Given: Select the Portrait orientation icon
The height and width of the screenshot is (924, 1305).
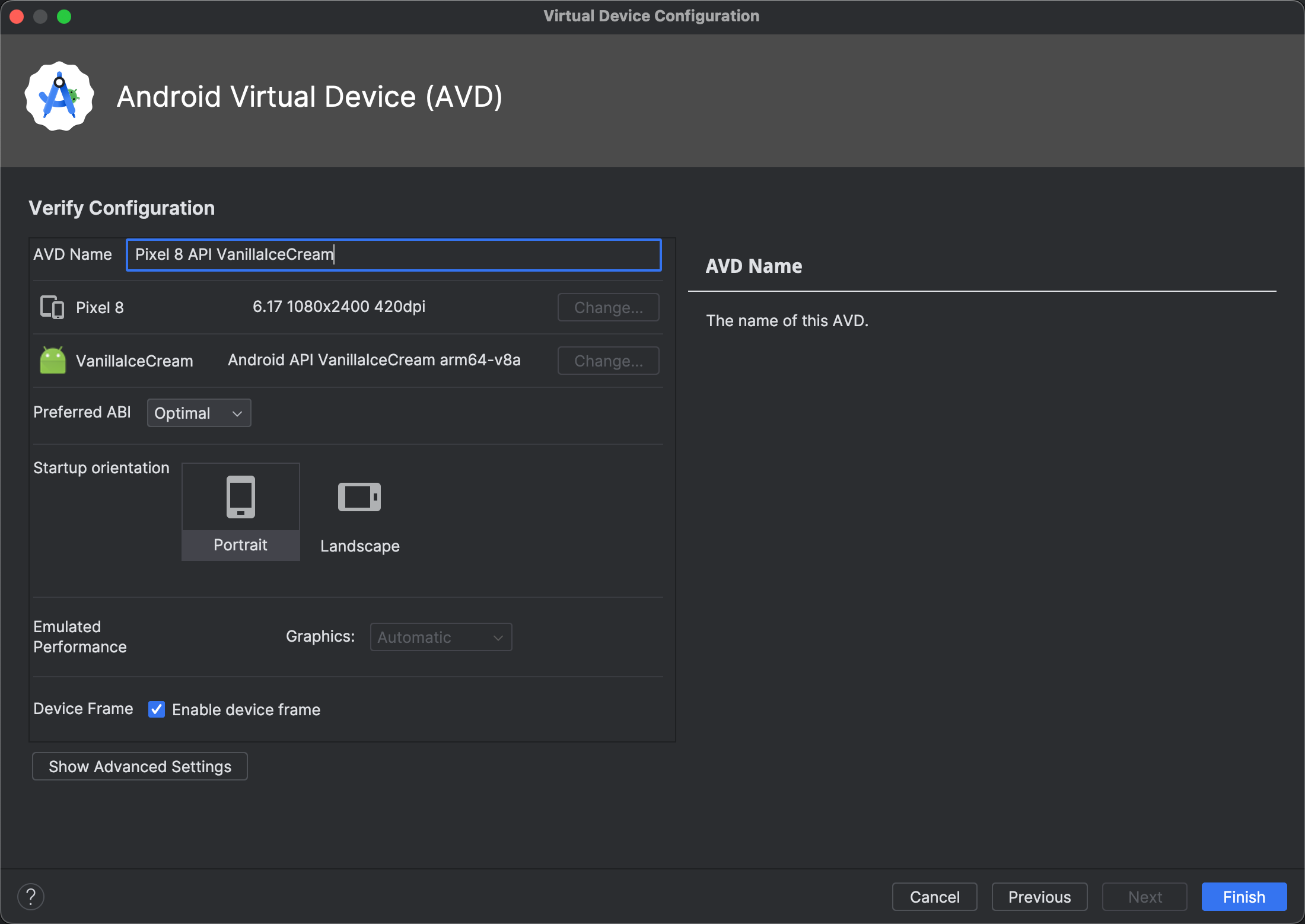Looking at the screenshot, I should point(241,497).
